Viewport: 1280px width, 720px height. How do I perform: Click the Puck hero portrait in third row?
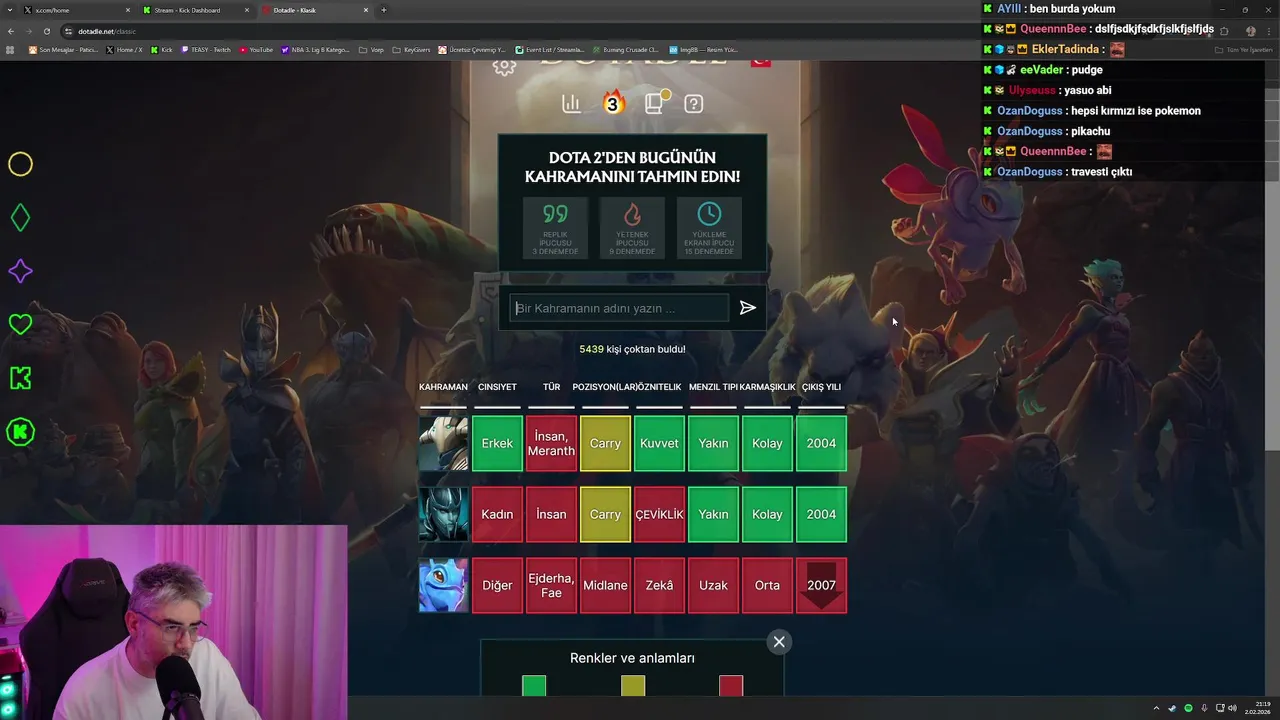coord(443,585)
